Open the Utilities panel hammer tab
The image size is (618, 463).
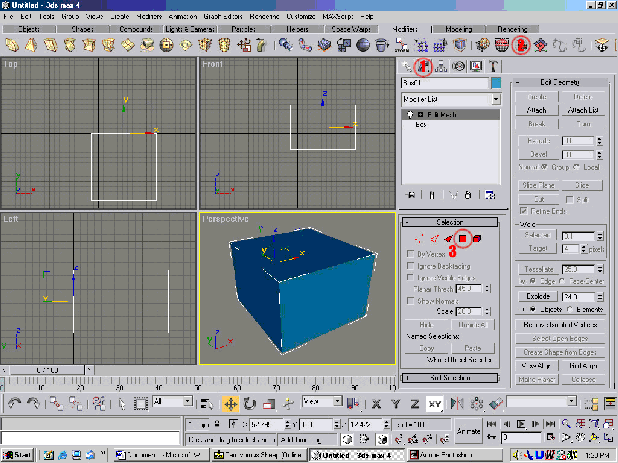[493, 67]
